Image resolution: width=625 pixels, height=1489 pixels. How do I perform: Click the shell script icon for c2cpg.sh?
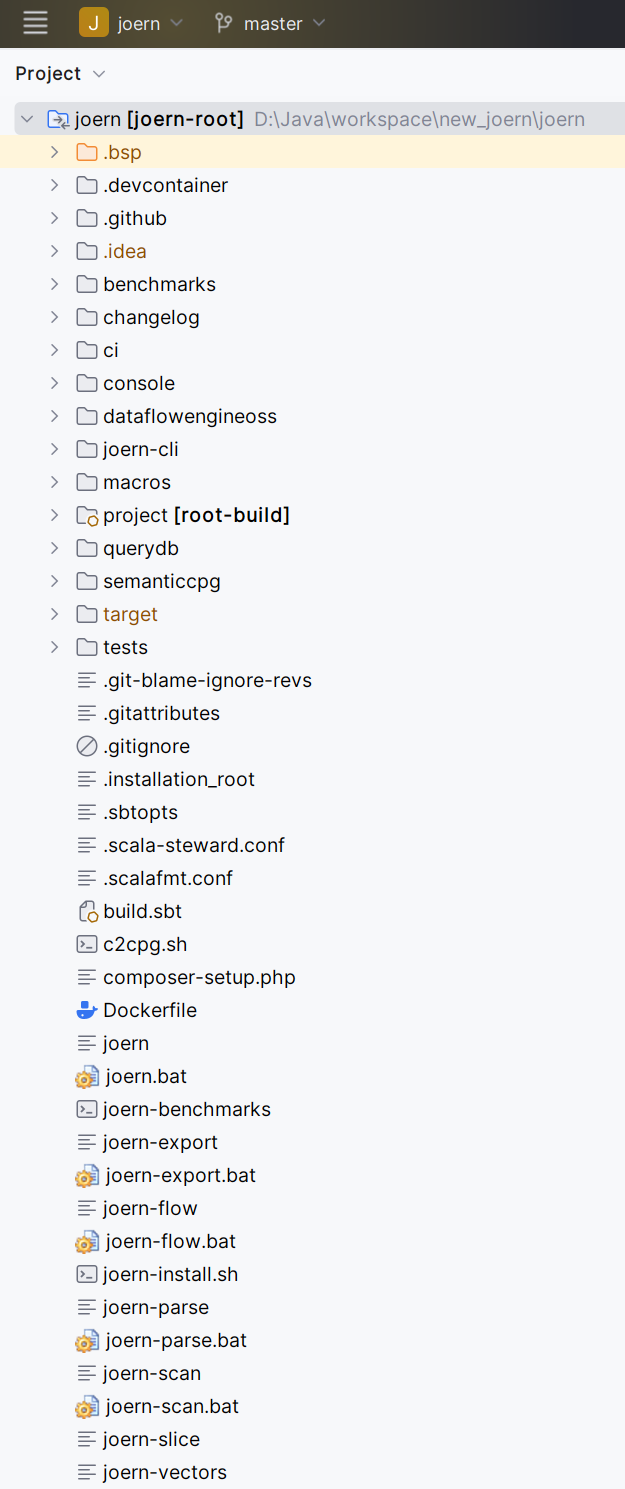87,944
